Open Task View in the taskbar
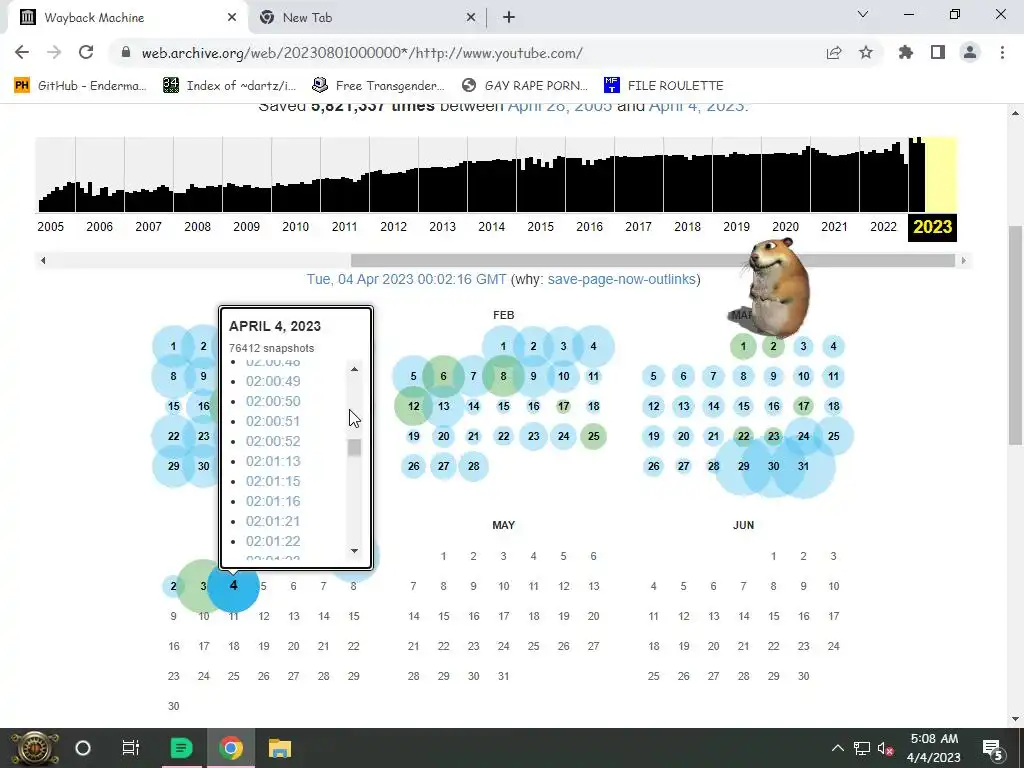 click(x=131, y=748)
